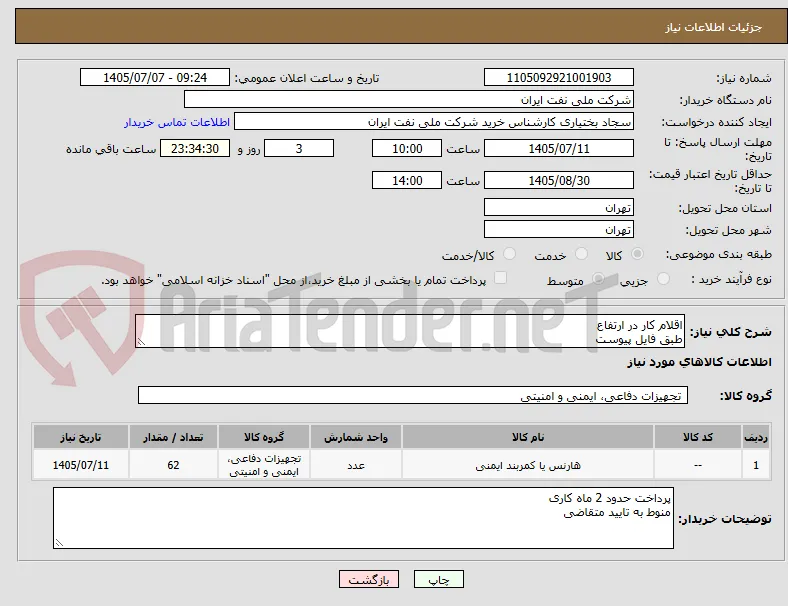
Task: Click the page title جزئیات اطلاعات نیاز
Action: click(x=714, y=27)
